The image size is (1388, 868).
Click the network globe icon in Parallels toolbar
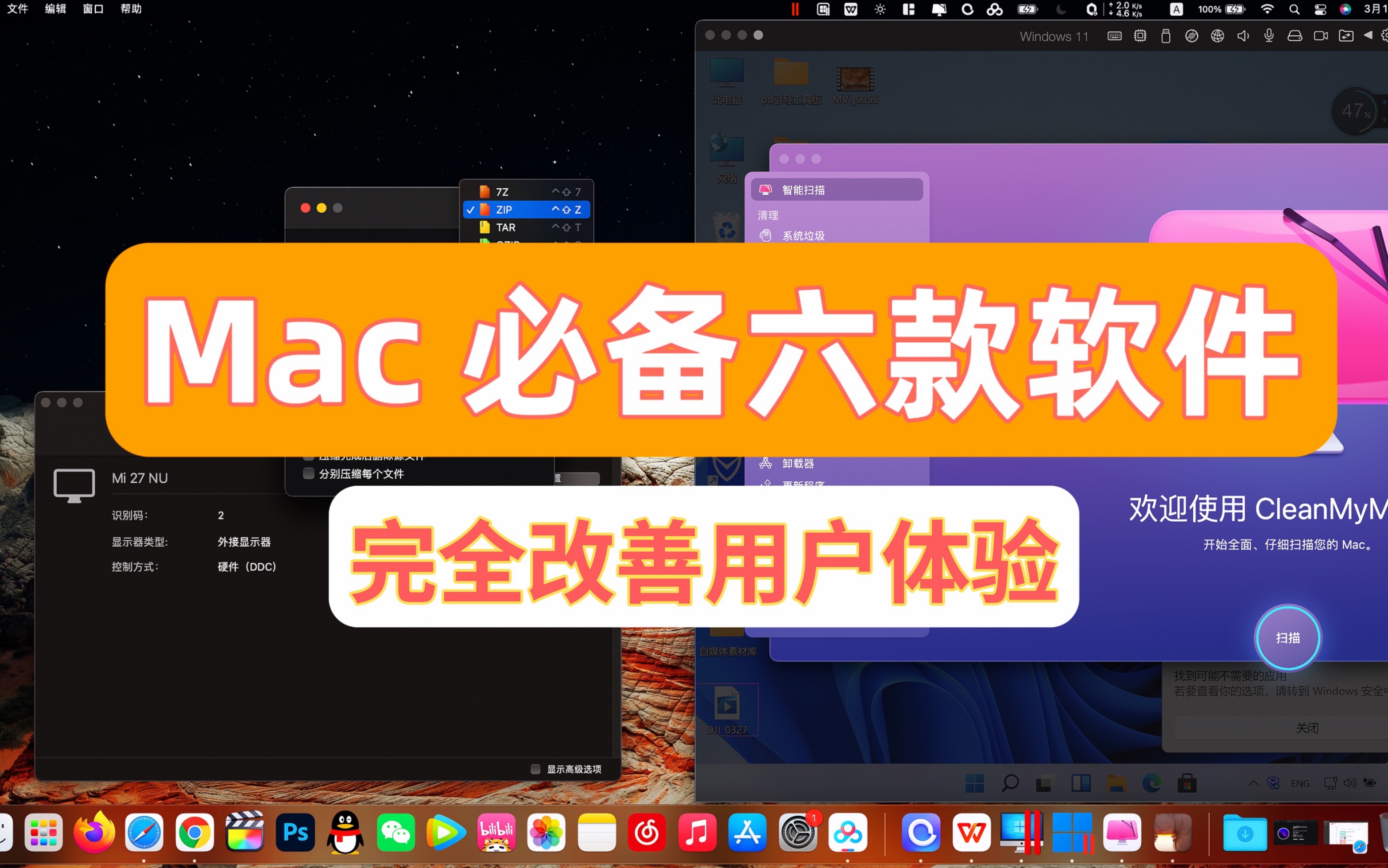(x=1217, y=36)
